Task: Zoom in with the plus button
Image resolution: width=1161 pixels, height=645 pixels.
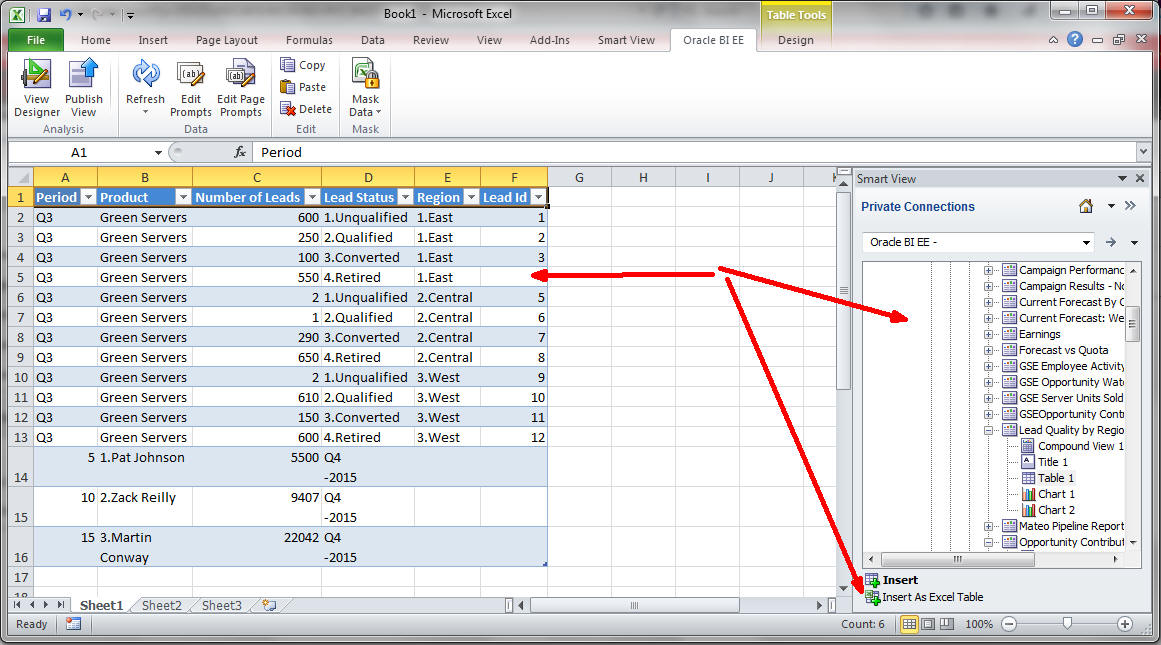Action: (1125, 624)
